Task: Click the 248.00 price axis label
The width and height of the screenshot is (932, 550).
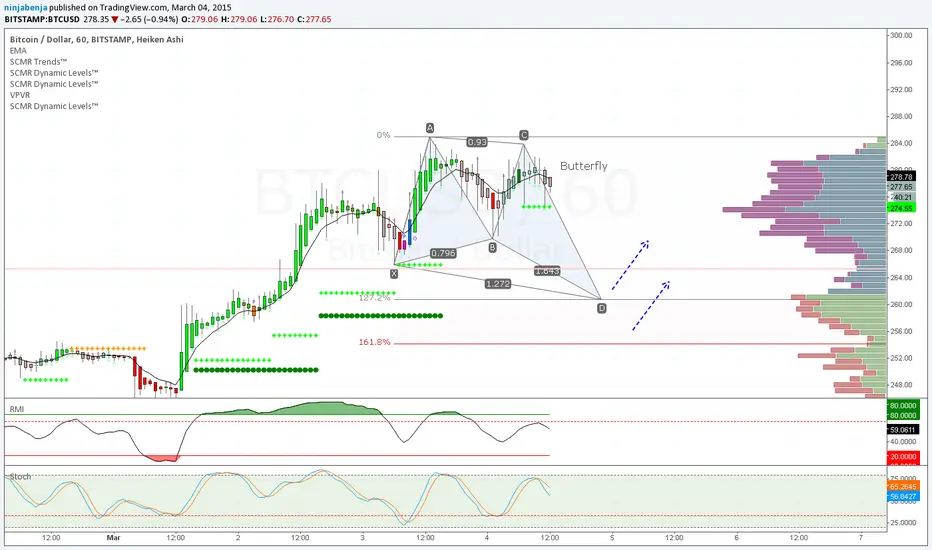Action: point(901,385)
